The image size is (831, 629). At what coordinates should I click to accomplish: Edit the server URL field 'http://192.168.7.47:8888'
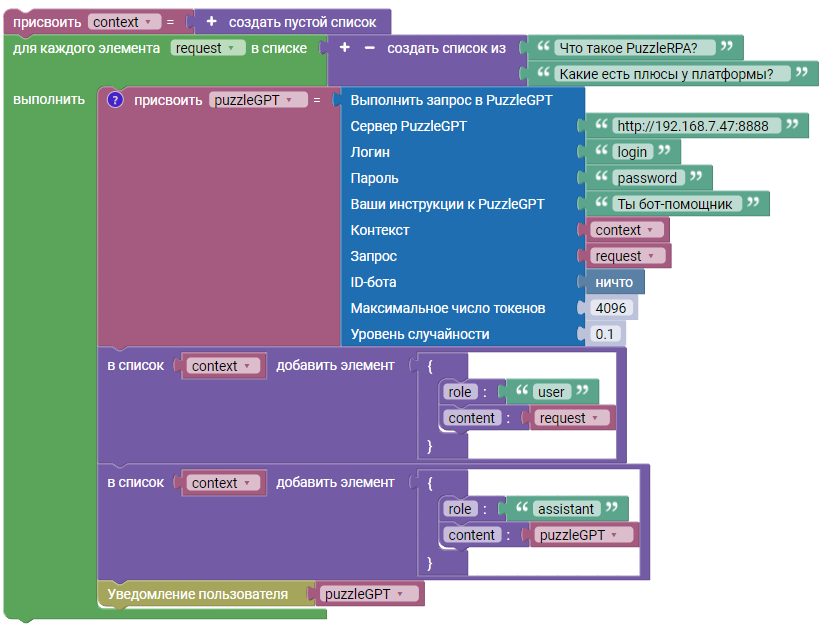point(697,126)
